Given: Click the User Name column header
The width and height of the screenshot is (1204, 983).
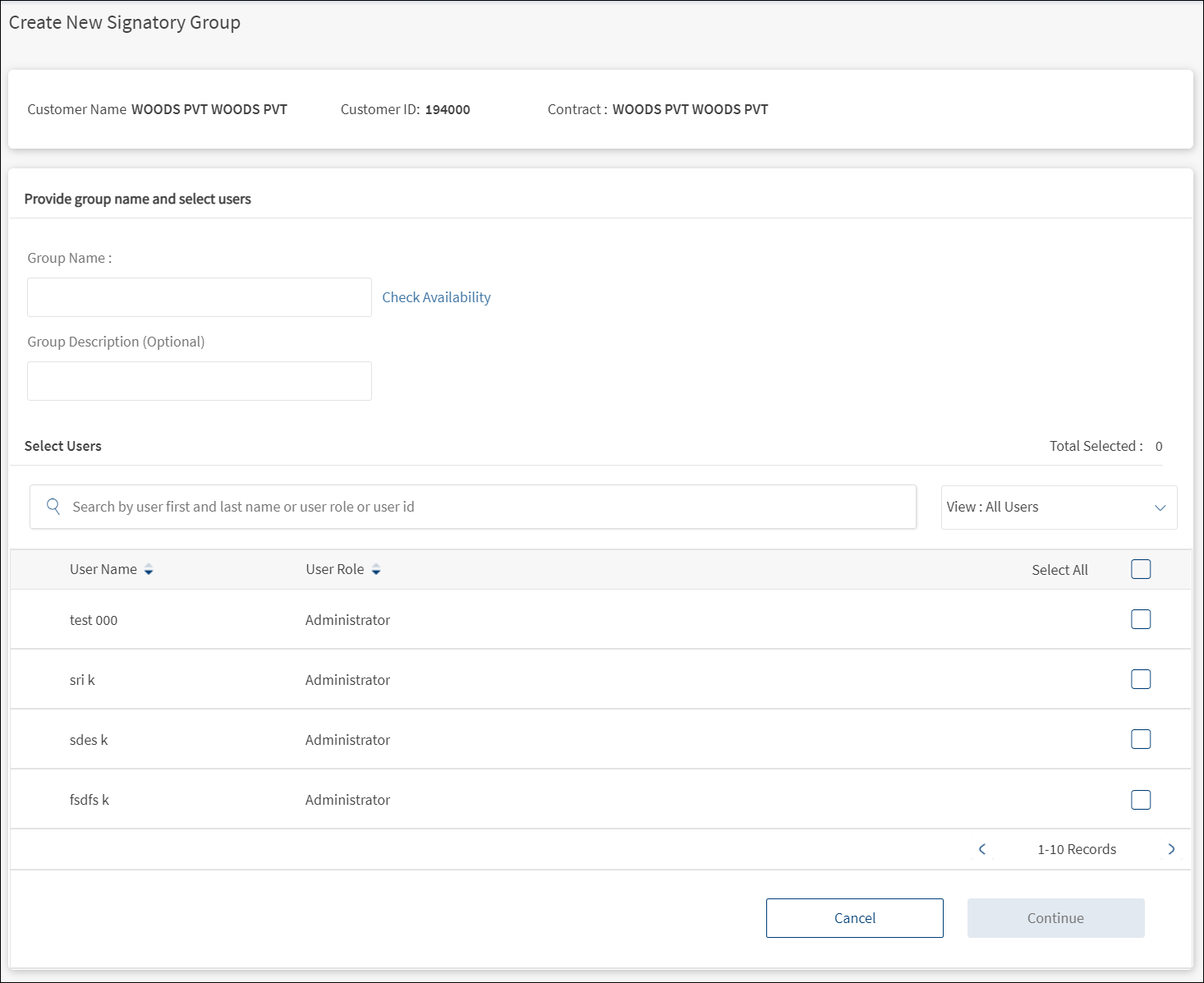Looking at the screenshot, I should point(103,569).
